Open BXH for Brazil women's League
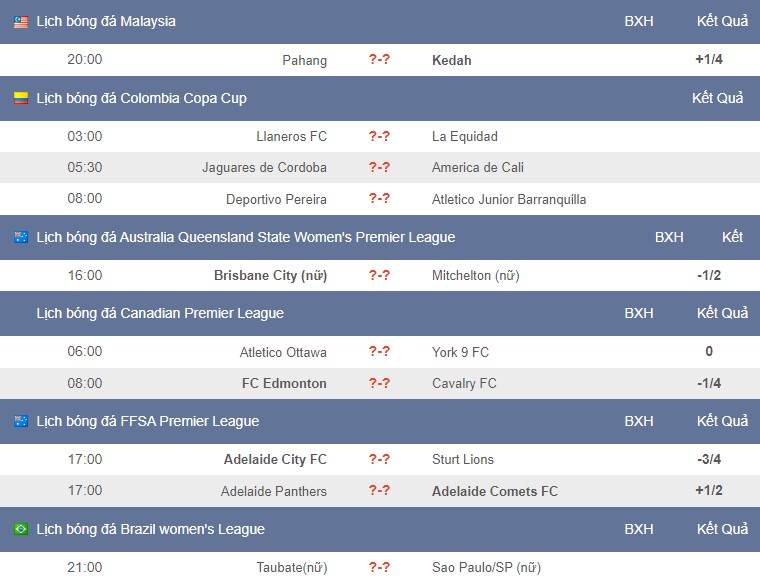The width and height of the screenshot is (760, 583). 638,529
